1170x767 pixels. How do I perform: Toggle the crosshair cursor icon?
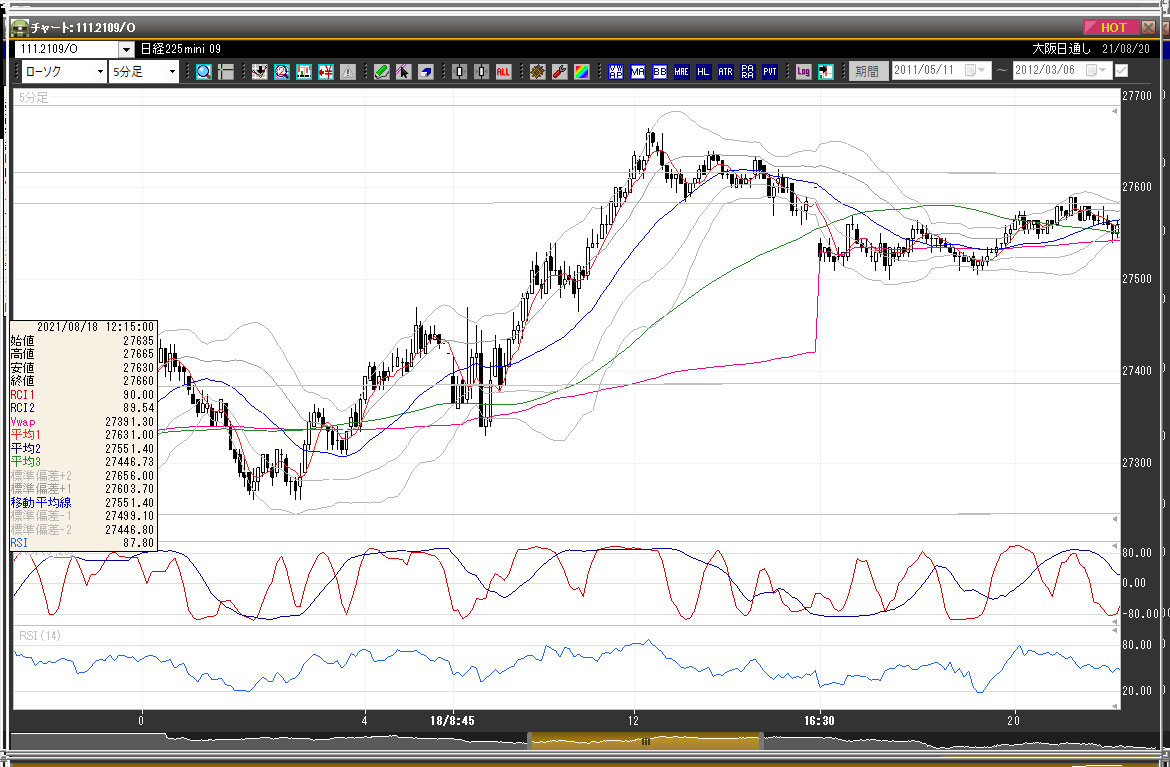[x=225, y=72]
